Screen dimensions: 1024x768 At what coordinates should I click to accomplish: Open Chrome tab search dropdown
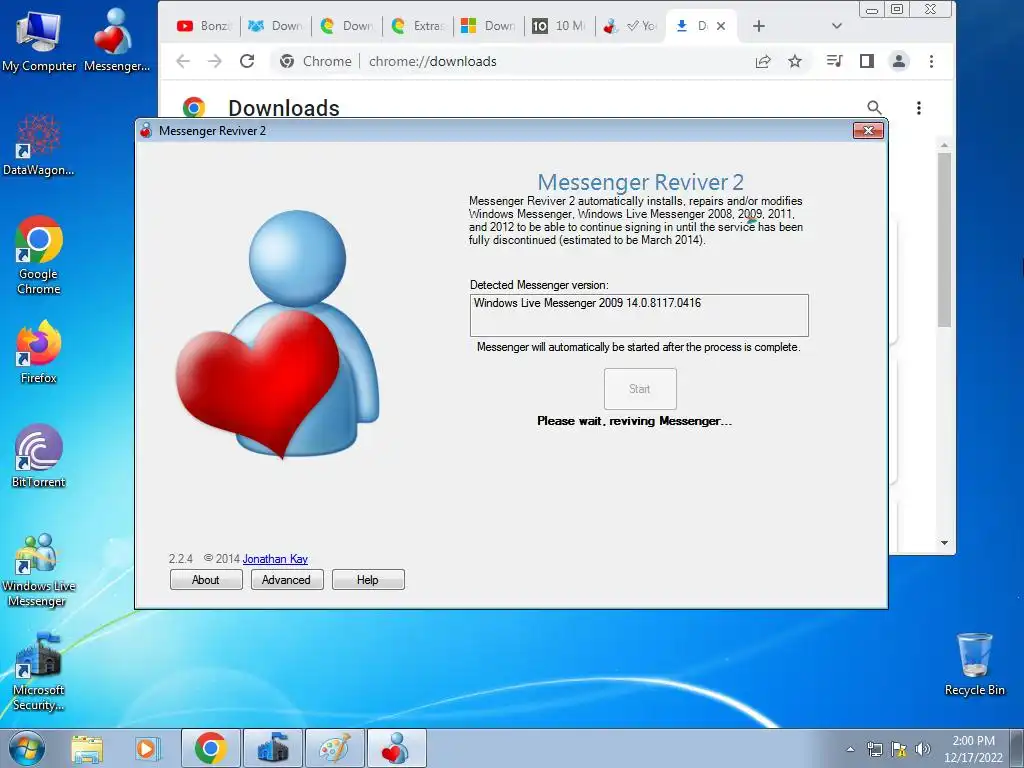837,26
